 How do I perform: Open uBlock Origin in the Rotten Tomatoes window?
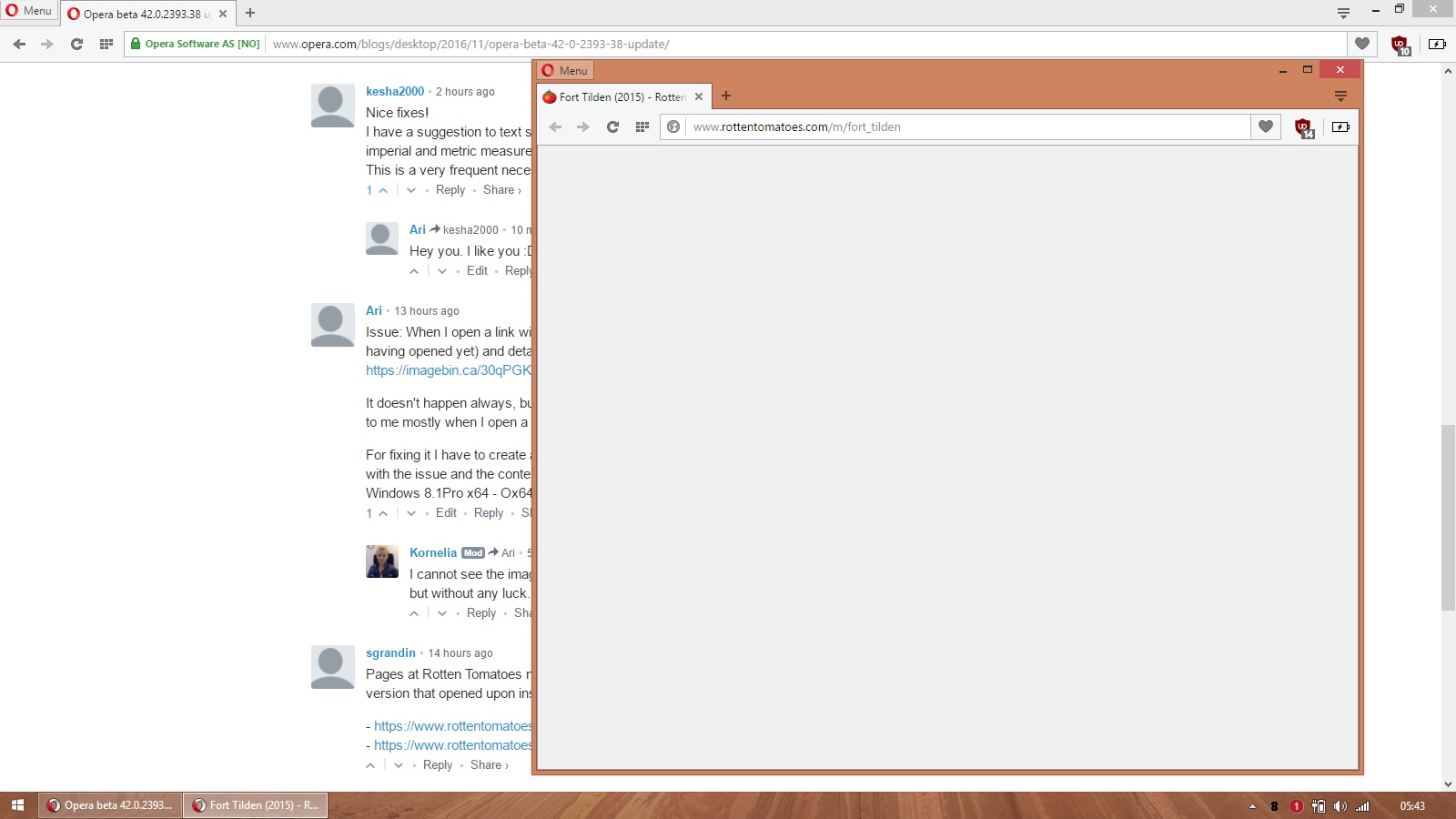click(x=1304, y=127)
